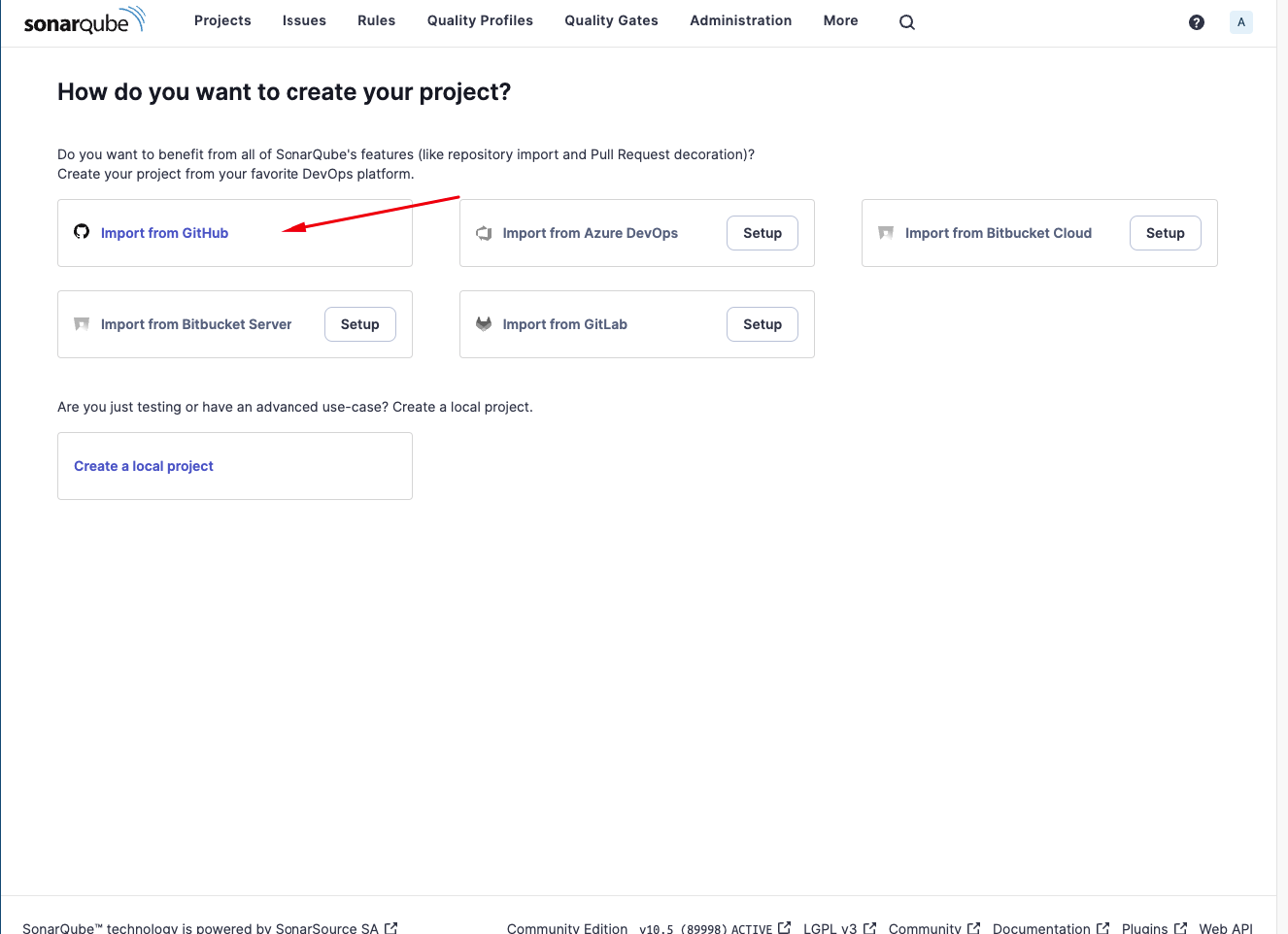Click the Bitbucket Cloud icon
1288x934 pixels.
coord(886,233)
